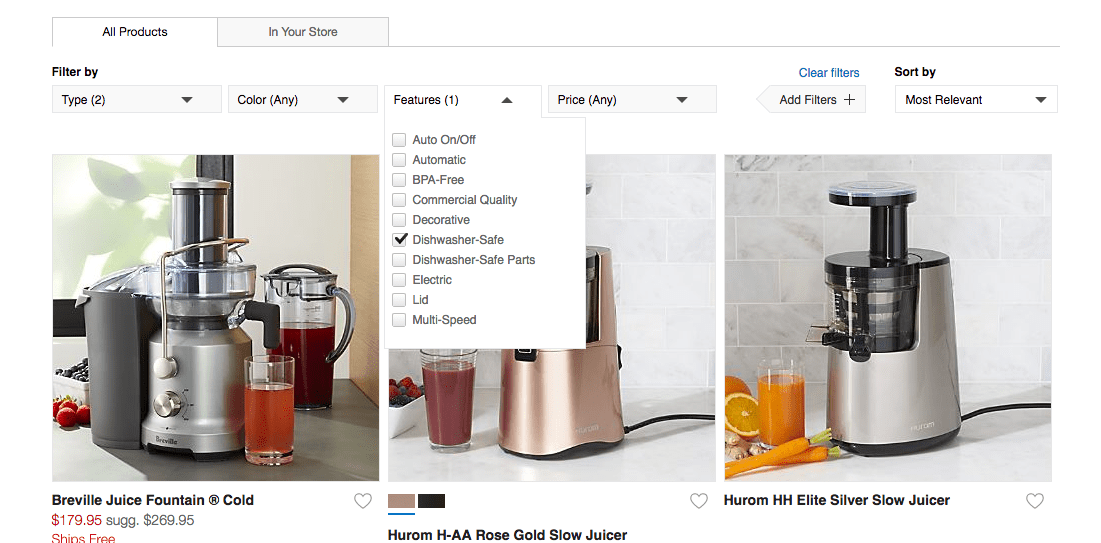The width and height of the screenshot is (1101, 543).
Task: Enable the Electric feature checkbox
Action: click(x=399, y=280)
